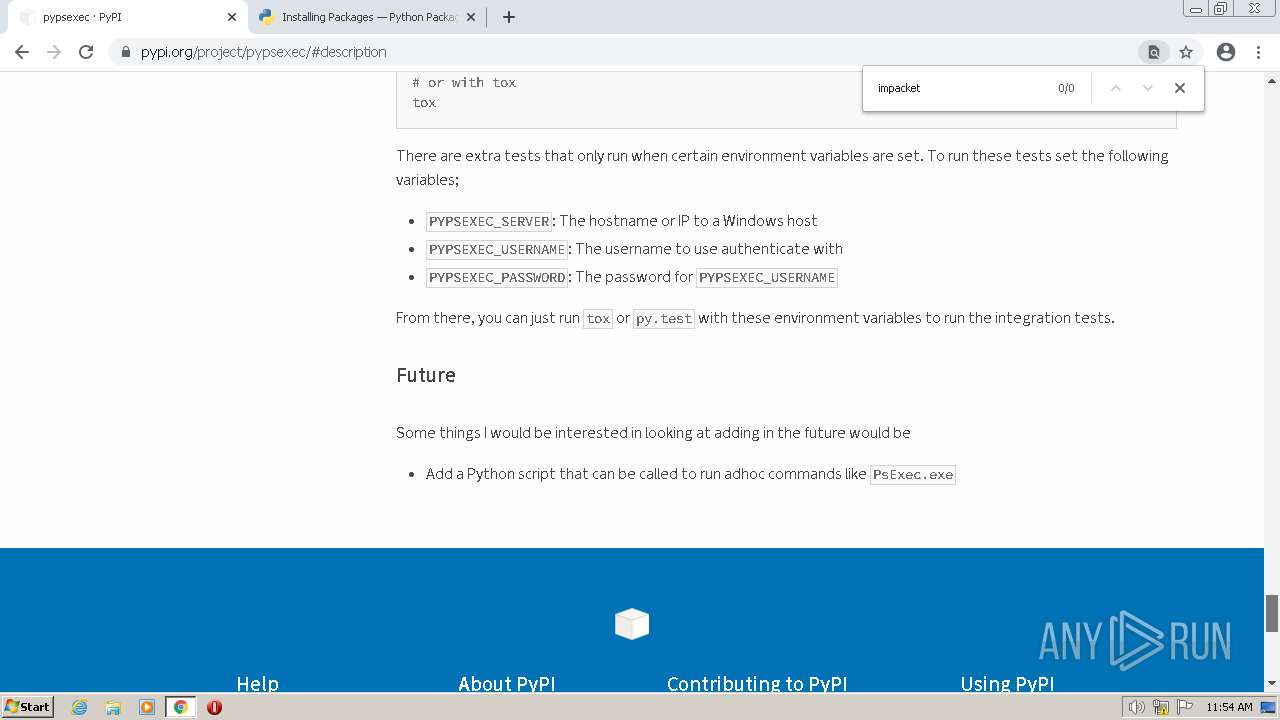1280x720 pixels.
Task: Click the page scrollbar thumb
Action: click(1272, 613)
